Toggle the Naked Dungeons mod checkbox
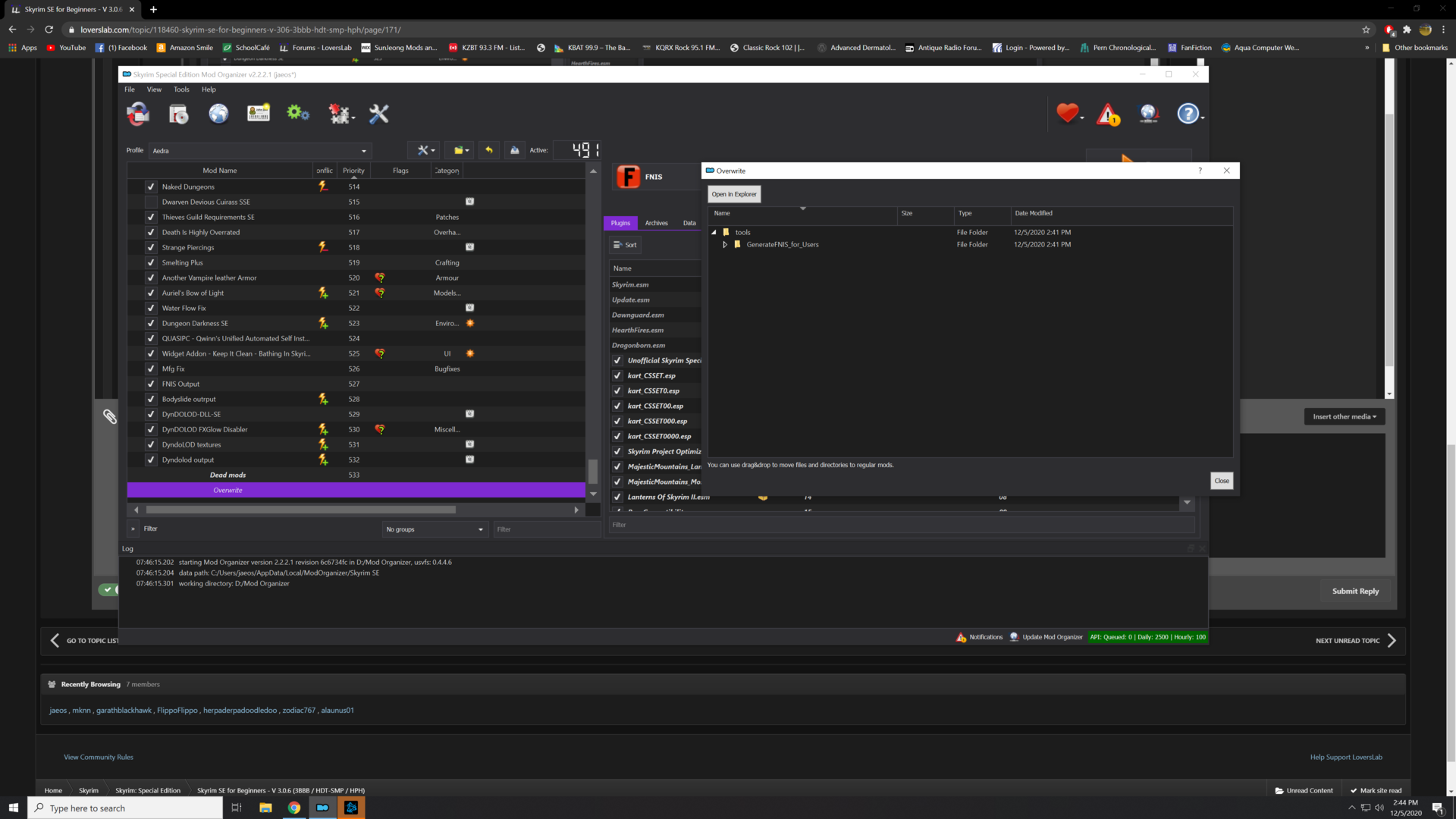This screenshot has height=819, width=1456. point(151,187)
